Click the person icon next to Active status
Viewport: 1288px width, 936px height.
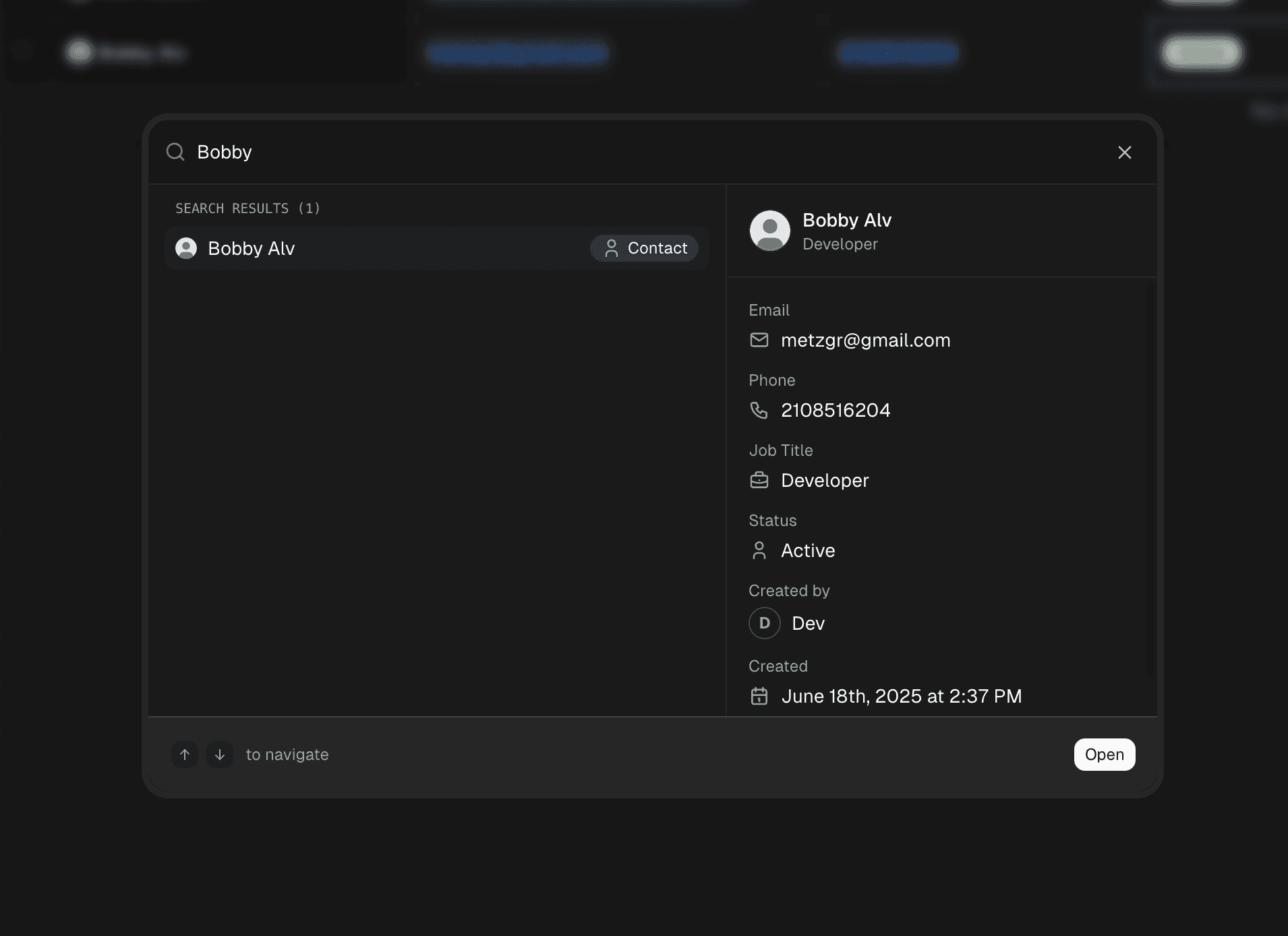(x=759, y=550)
